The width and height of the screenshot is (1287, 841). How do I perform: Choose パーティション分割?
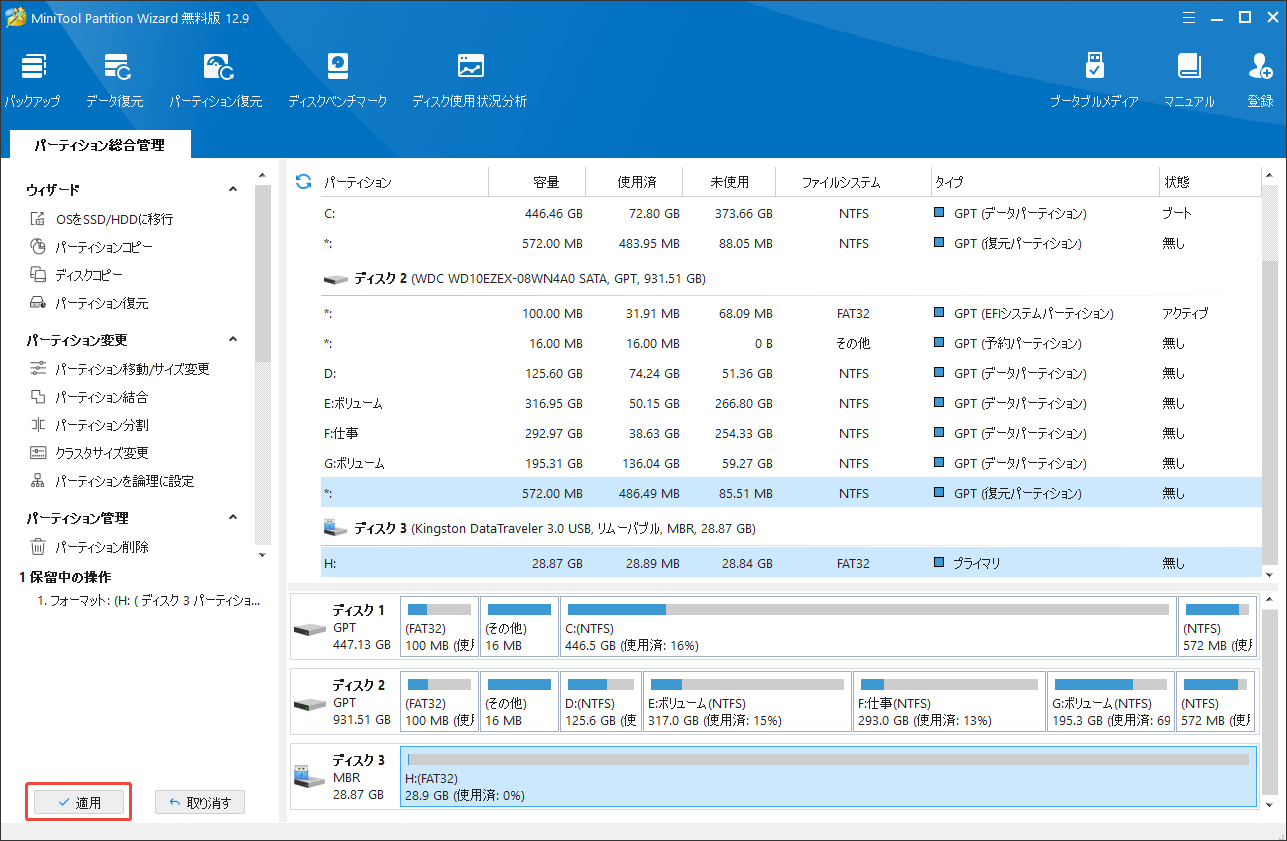pyautogui.click(x=88, y=425)
